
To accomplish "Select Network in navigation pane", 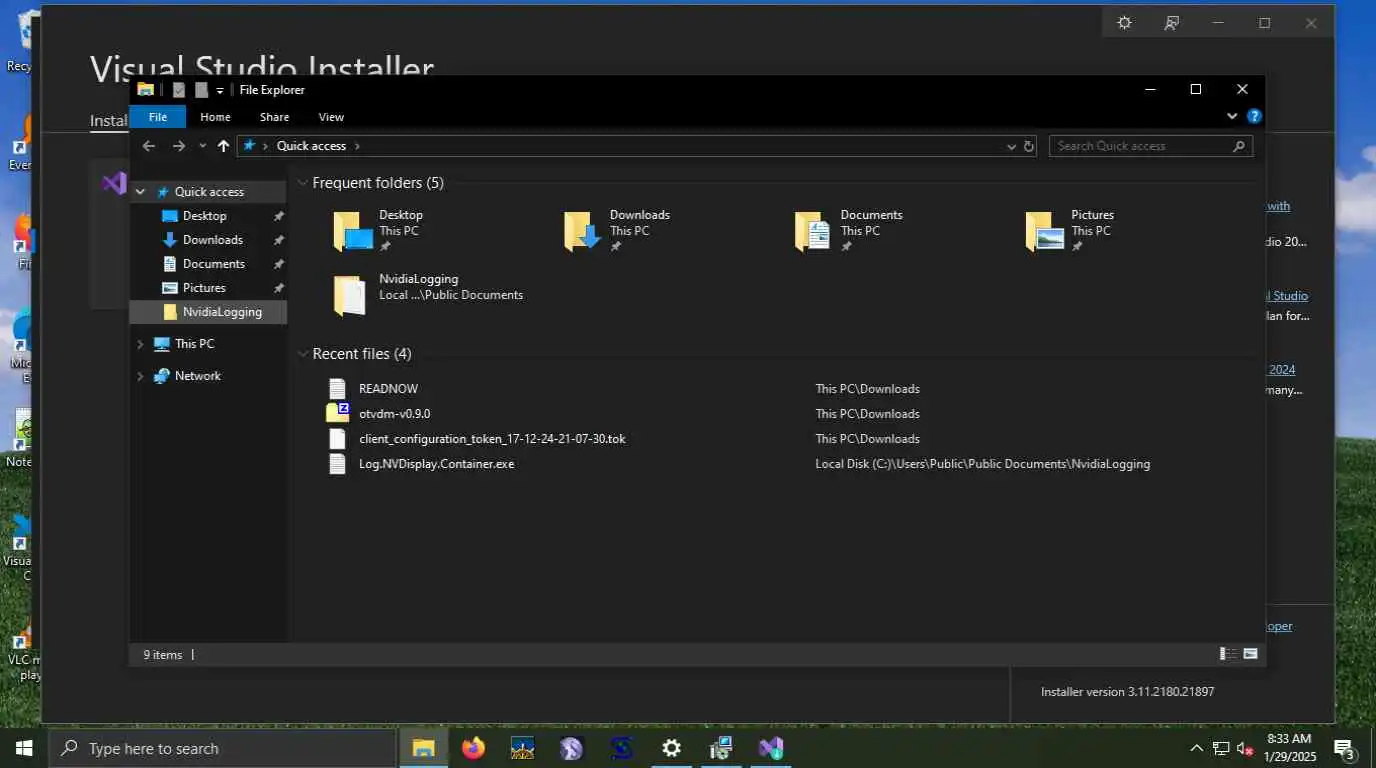I will click(197, 376).
